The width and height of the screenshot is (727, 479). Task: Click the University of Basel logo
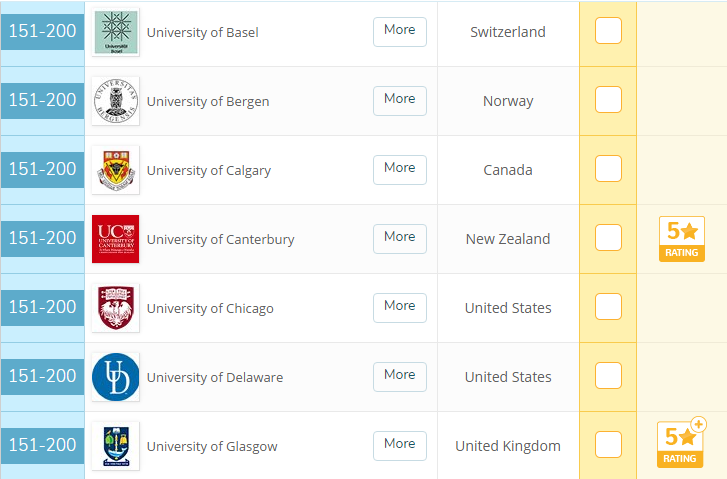(x=115, y=32)
